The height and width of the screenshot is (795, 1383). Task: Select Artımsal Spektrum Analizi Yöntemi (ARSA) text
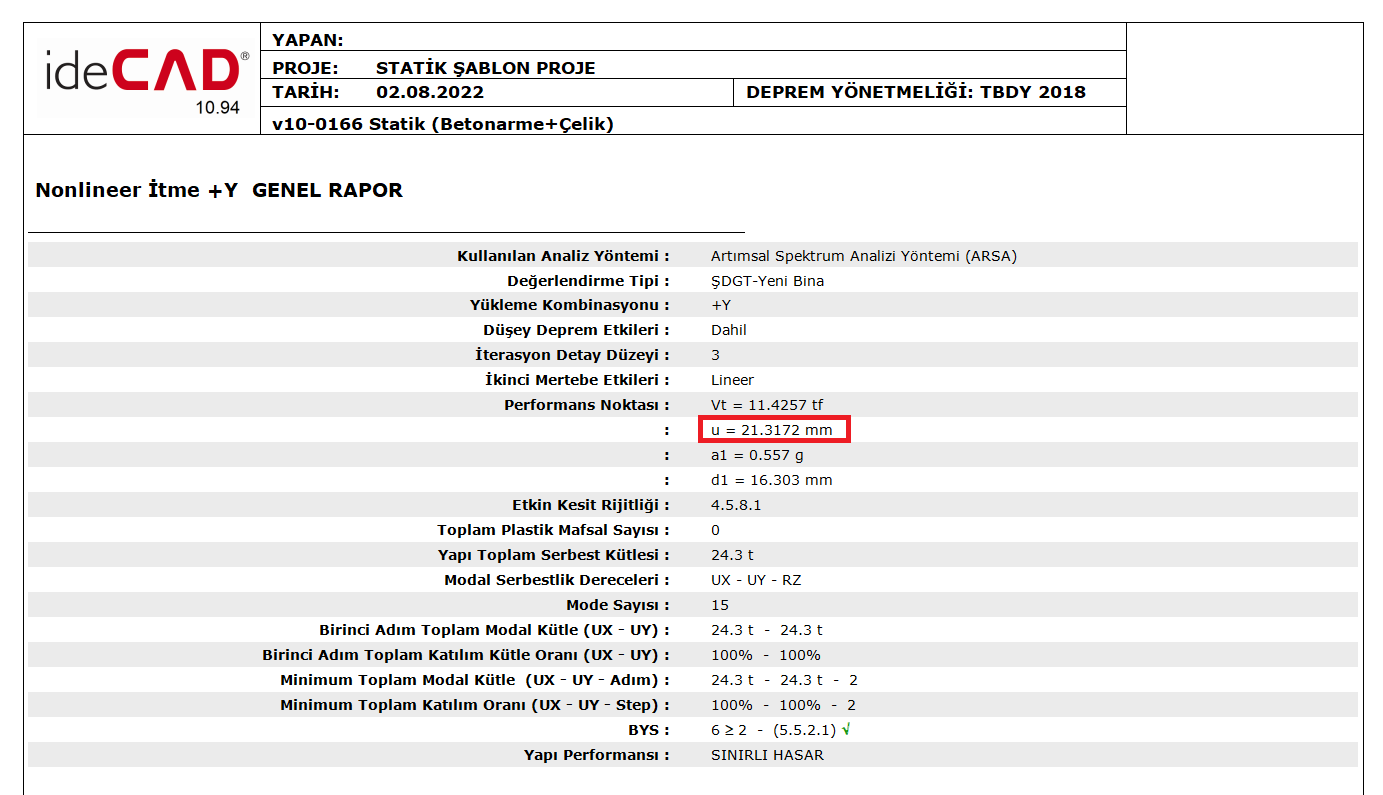click(x=863, y=256)
